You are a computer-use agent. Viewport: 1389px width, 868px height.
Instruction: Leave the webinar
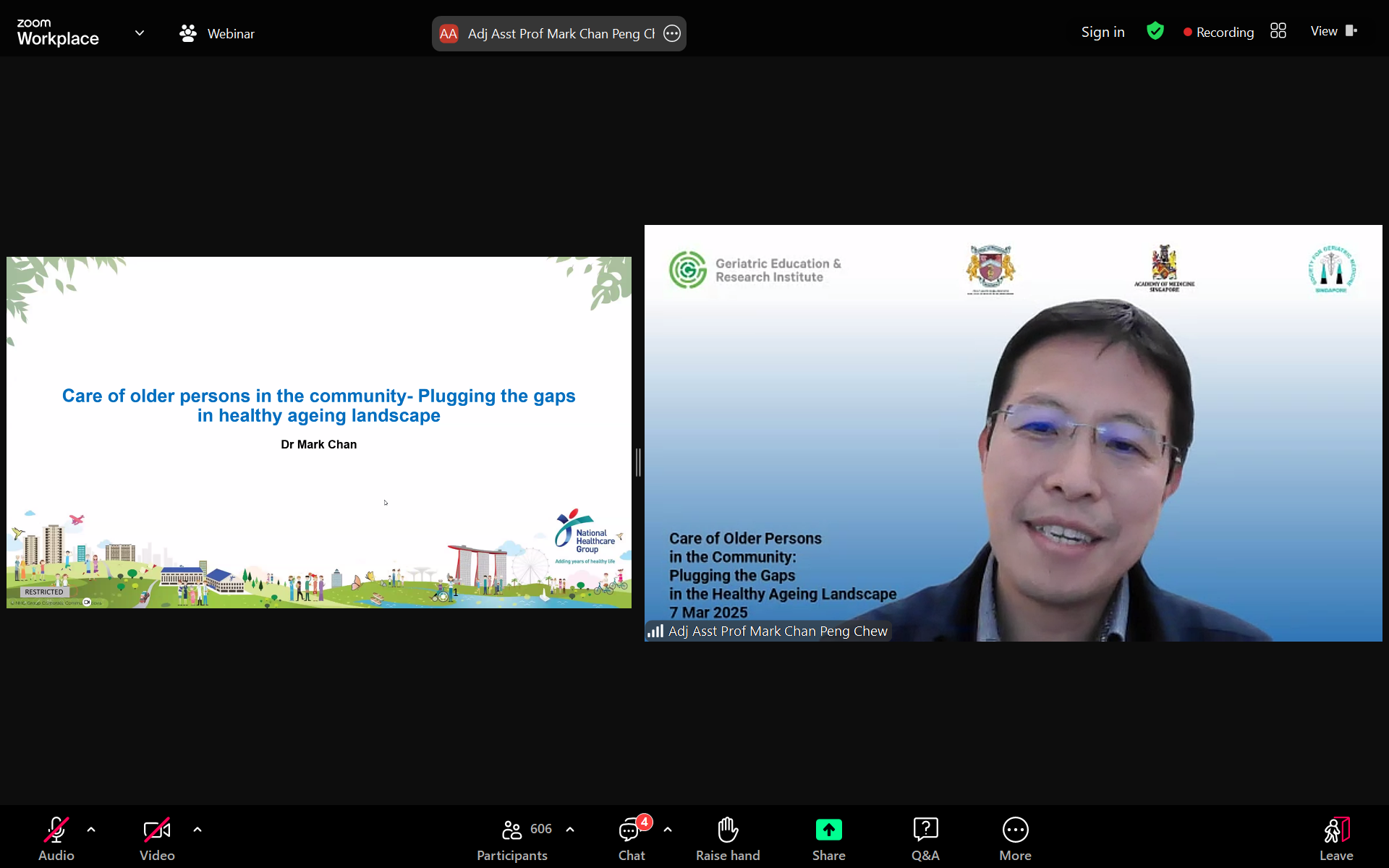tap(1336, 830)
